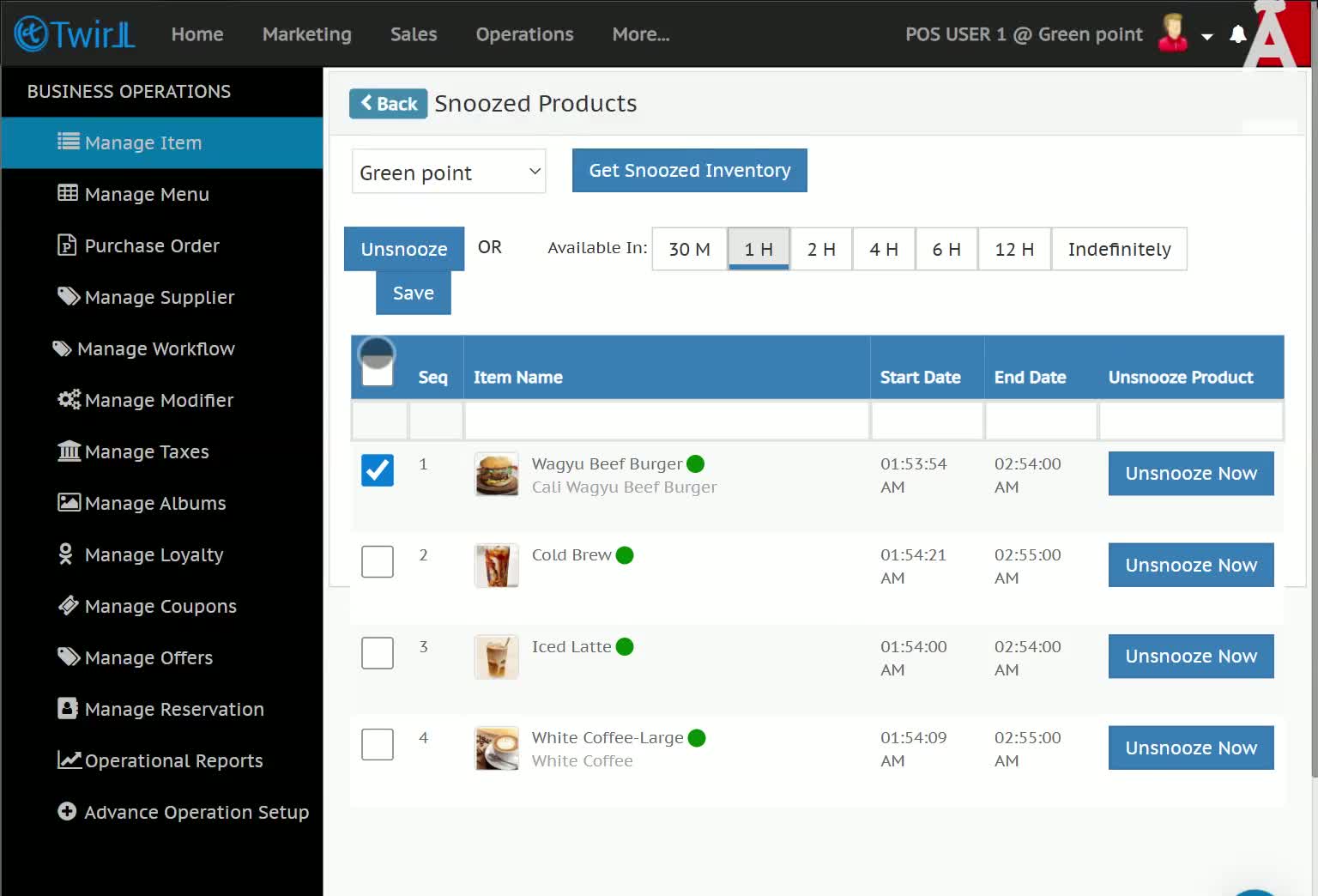Expand the POS user account arrow
The image size is (1318, 896).
[x=1207, y=36]
